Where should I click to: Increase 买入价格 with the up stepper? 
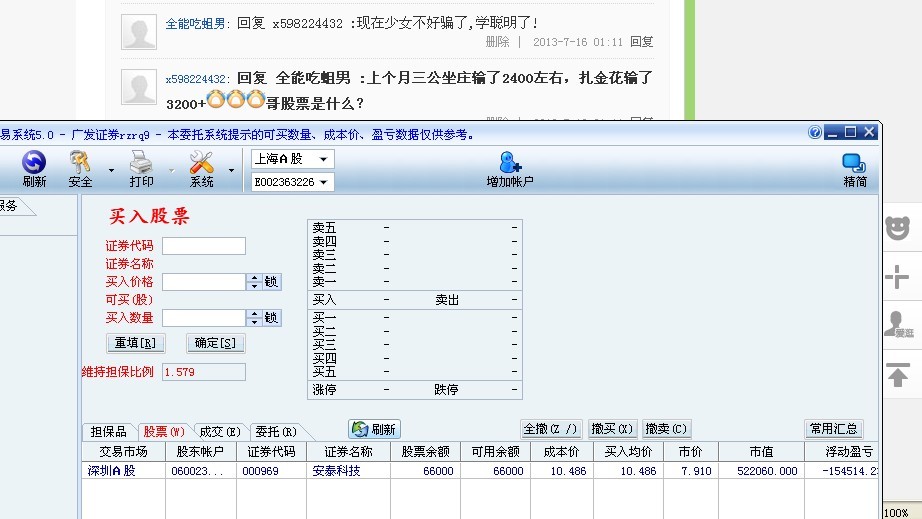tap(254, 277)
